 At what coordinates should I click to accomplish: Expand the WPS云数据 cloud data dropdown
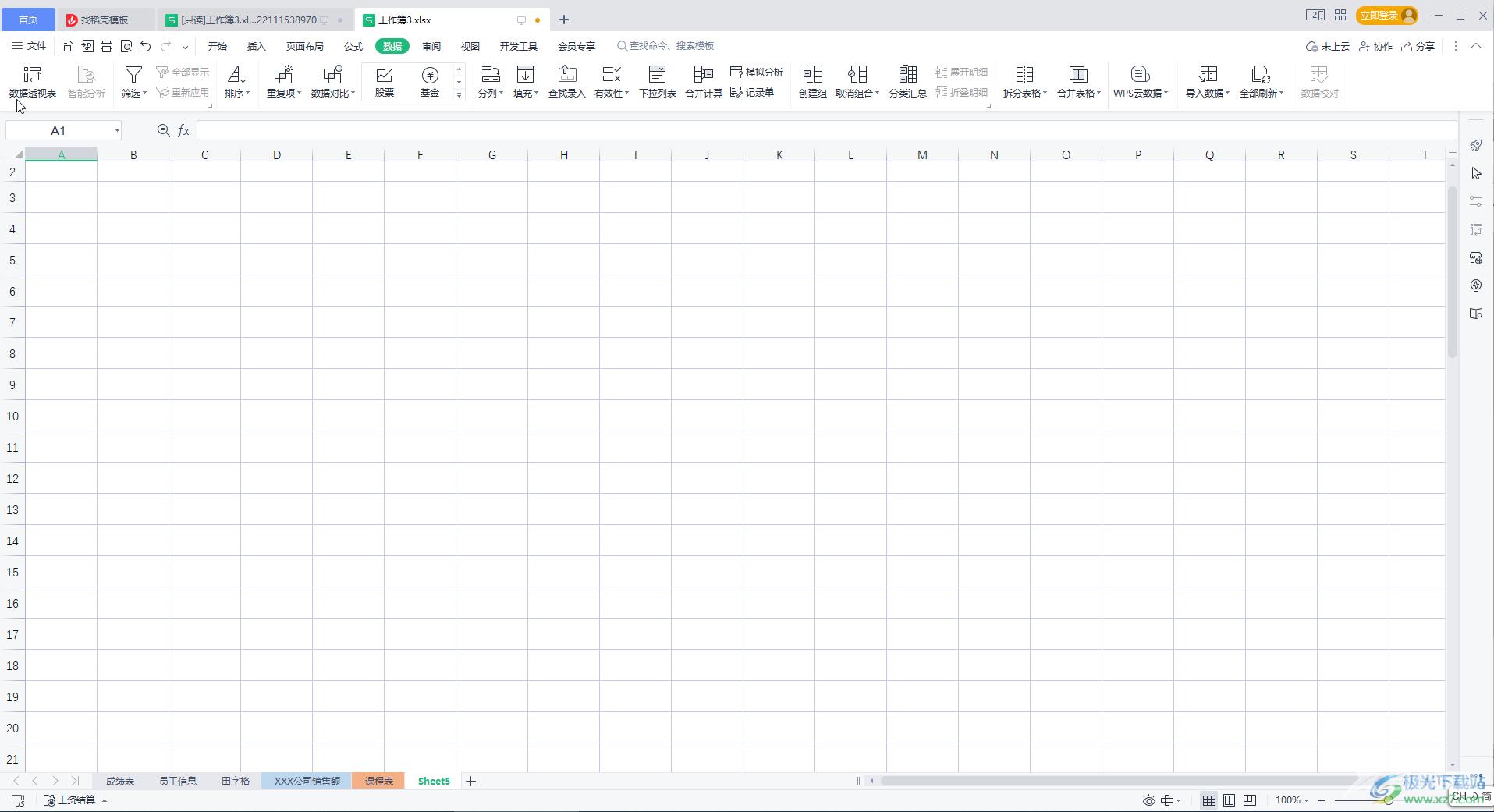[1141, 93]
